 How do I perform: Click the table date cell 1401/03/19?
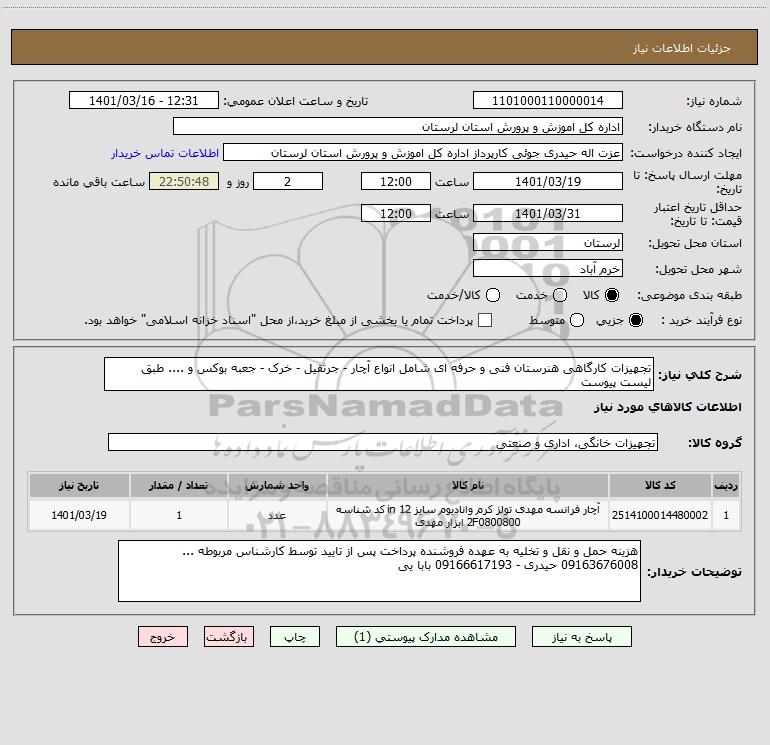(79, 515)
